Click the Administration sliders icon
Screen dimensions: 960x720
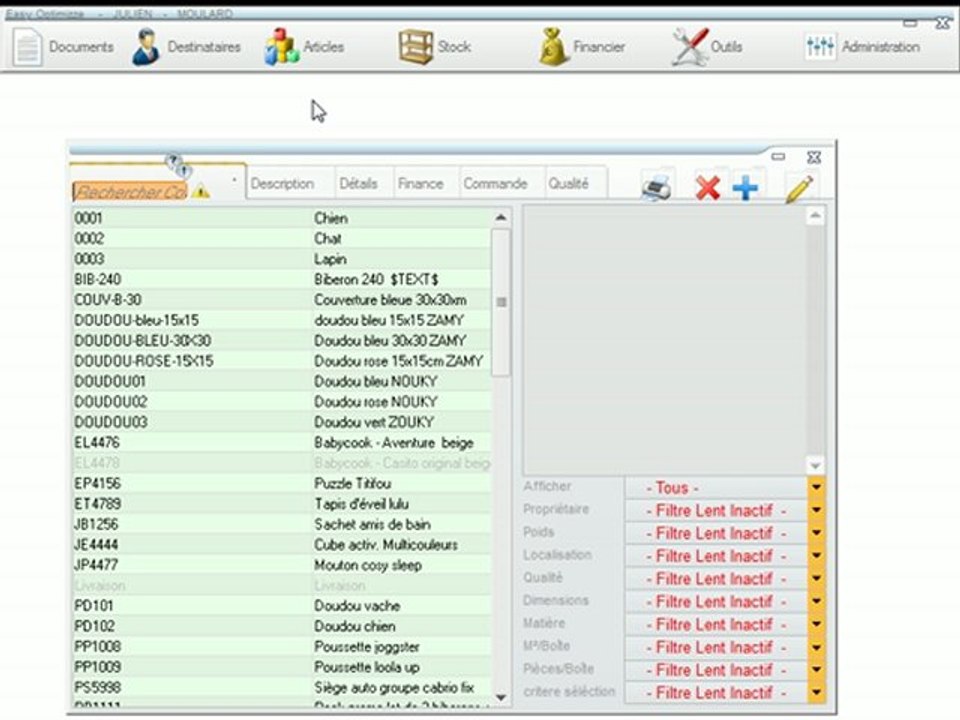pos(820,47)
